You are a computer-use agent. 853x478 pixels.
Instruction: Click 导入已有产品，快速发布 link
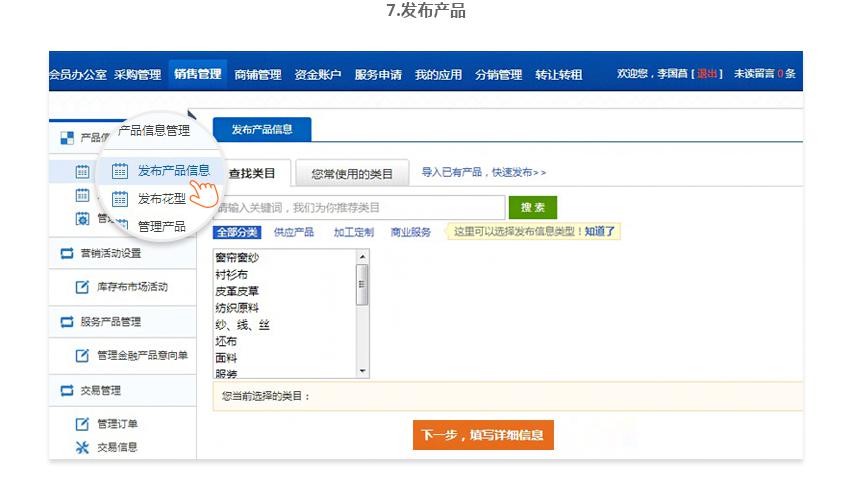coord(484,172)
